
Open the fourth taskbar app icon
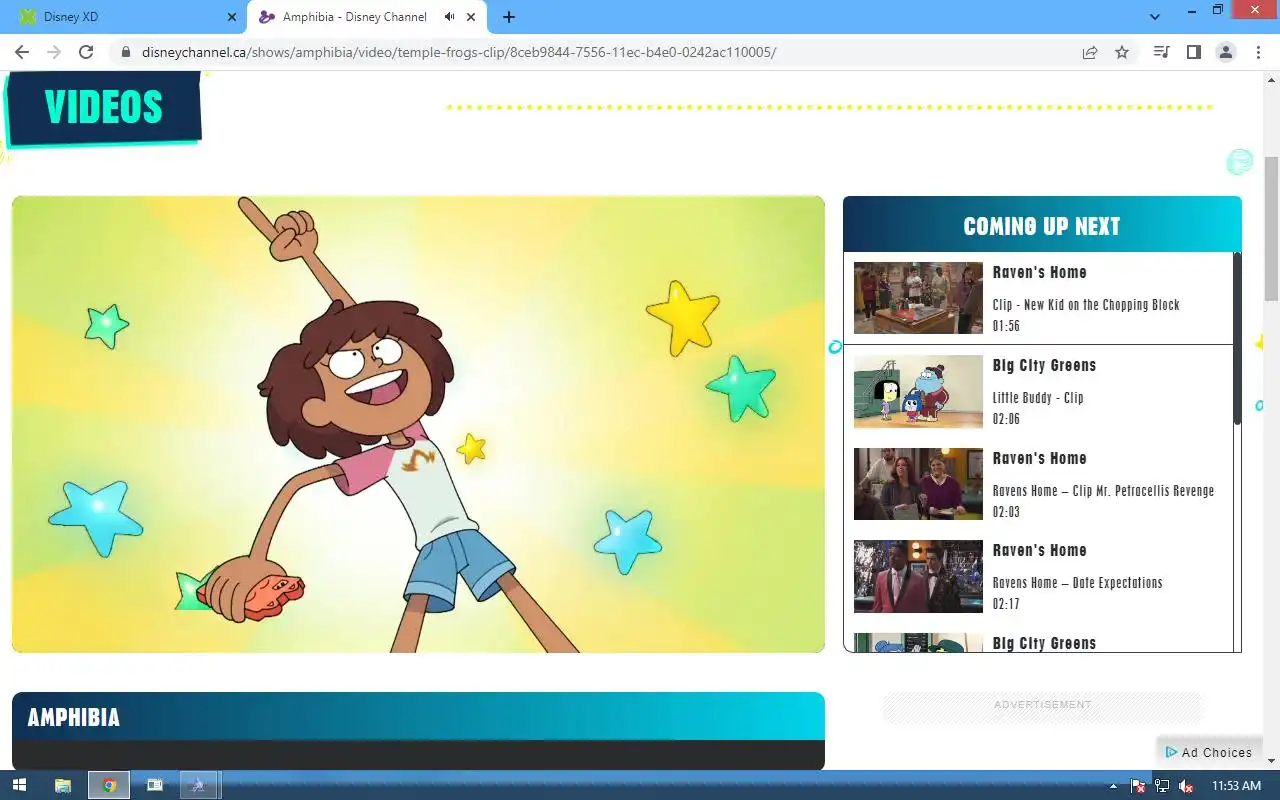pos(199,785)
